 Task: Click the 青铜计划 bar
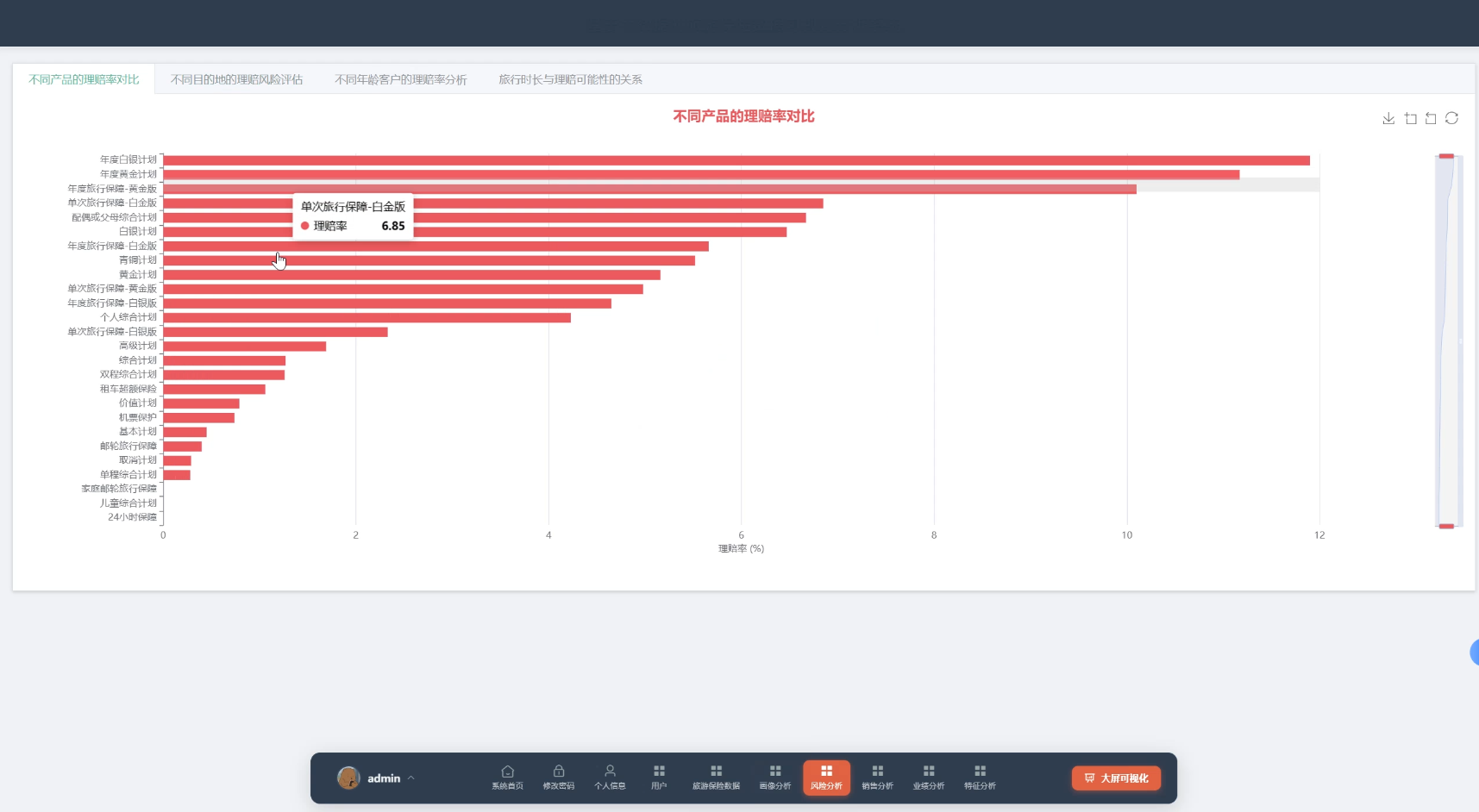(x=429, y=260)
